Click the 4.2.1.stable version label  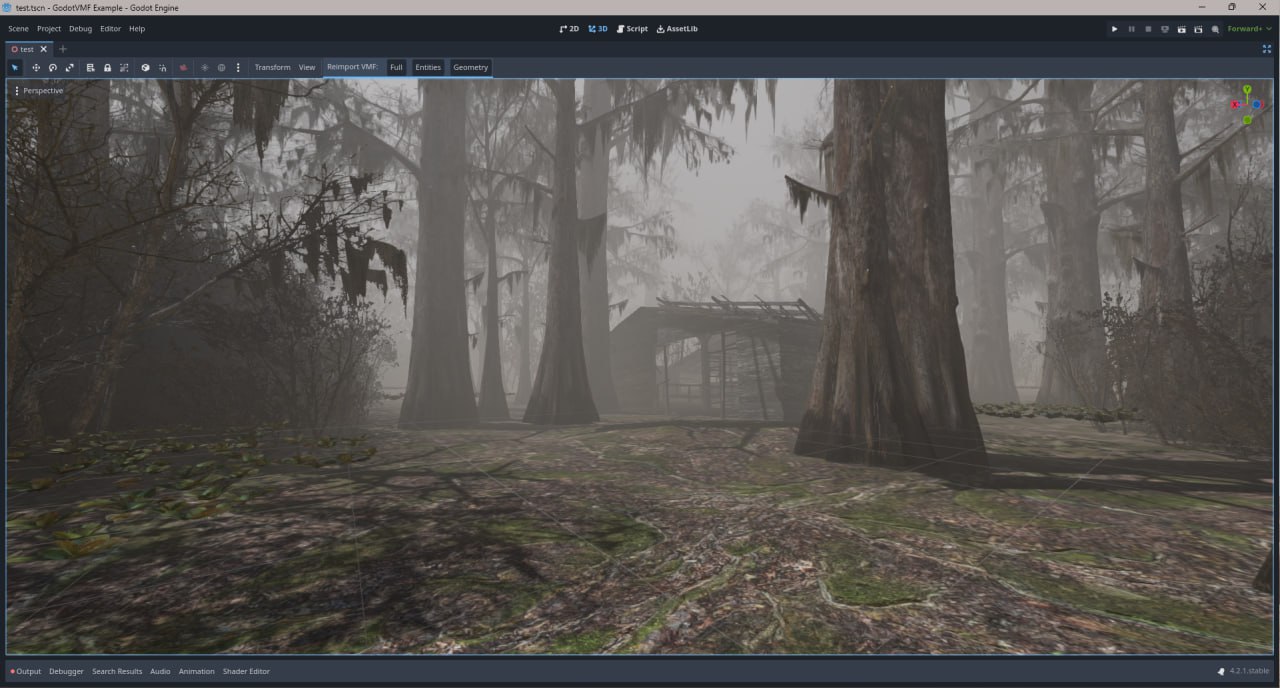(1249, 671)
